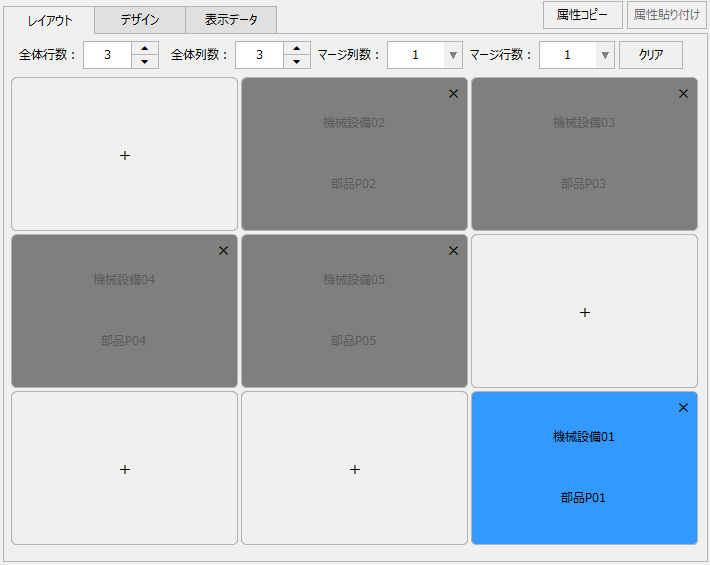Increase 全体列数 with up arrow
Image resolution: width=710 pixels, height=565 pixels.
[297, 48]
